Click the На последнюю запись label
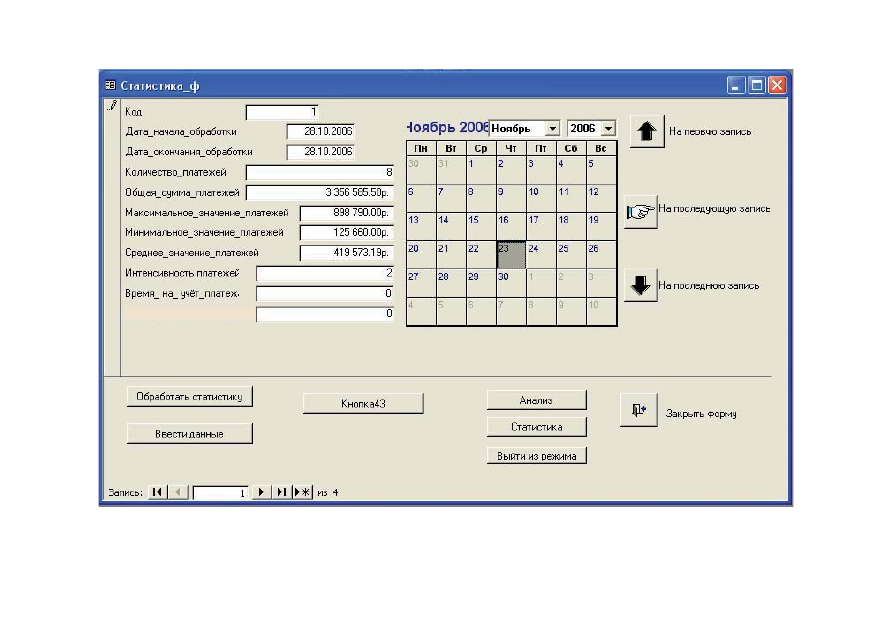The height and width of the screenshot is (629, 893). (708, 285)
